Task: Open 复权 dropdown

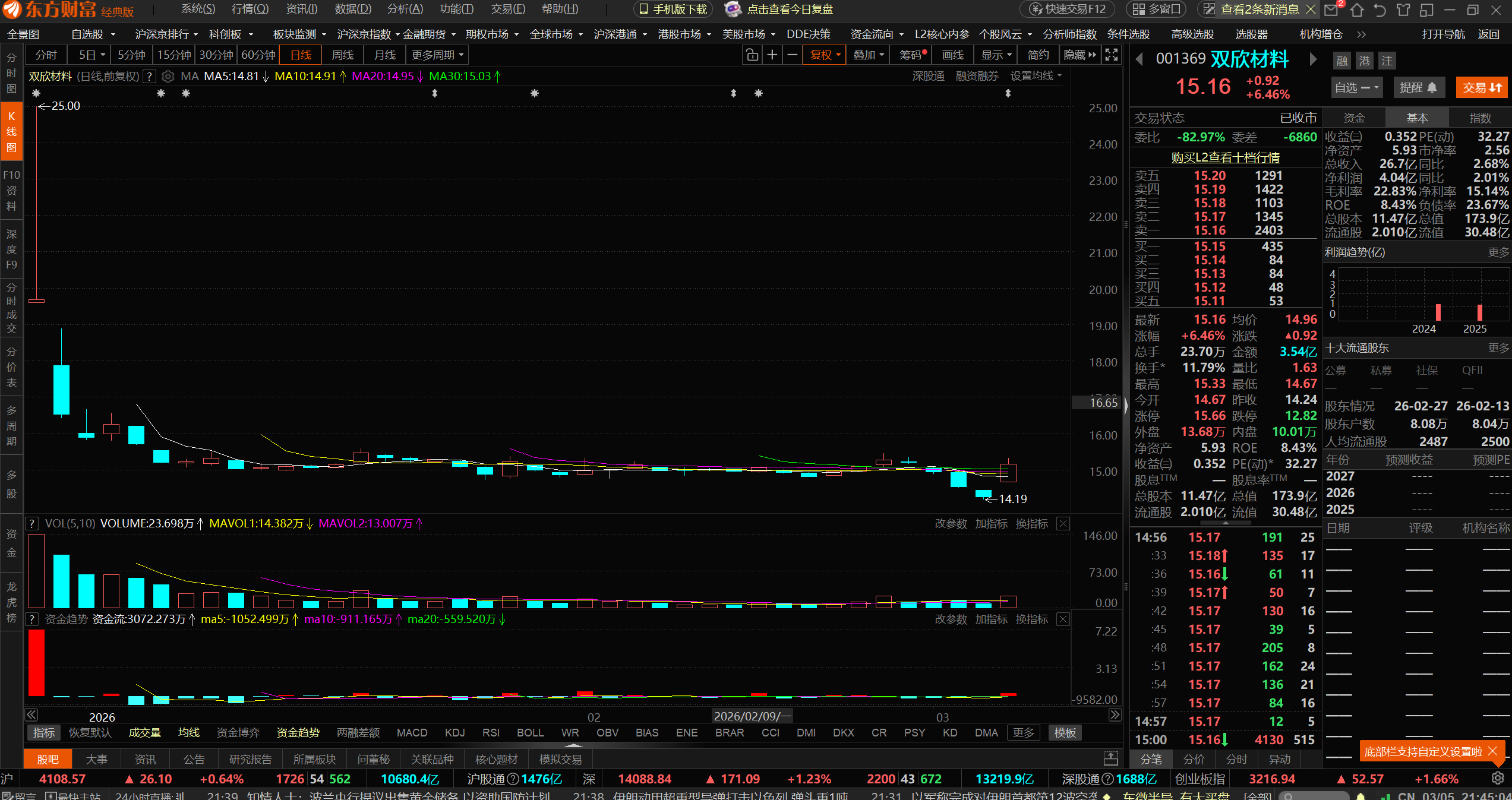Action: [825, 55]
